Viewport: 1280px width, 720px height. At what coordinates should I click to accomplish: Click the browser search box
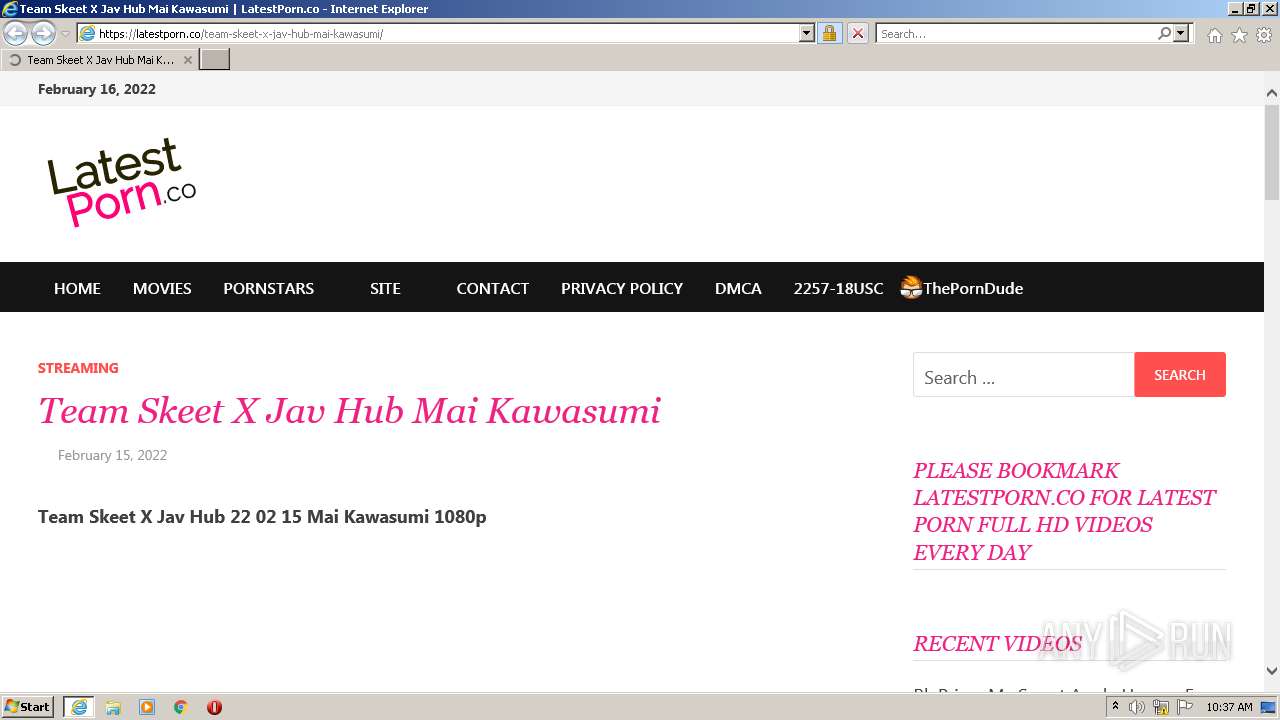1016,34
